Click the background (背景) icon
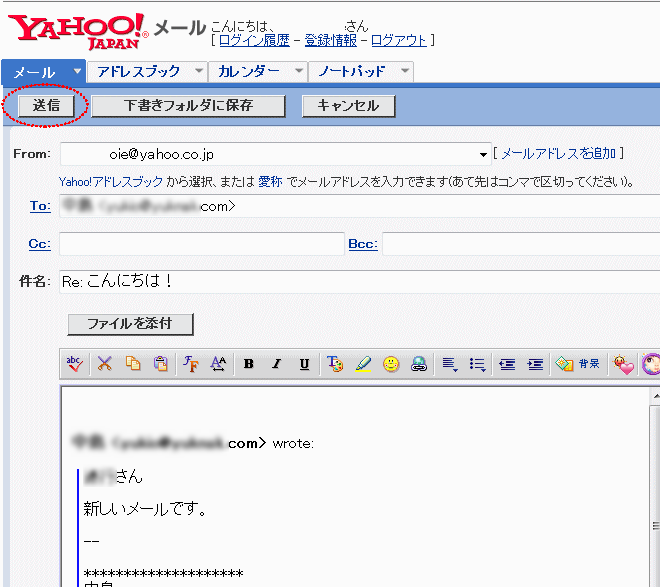The height and width of the screenshot is (587, 660). (x=578, y=365)
